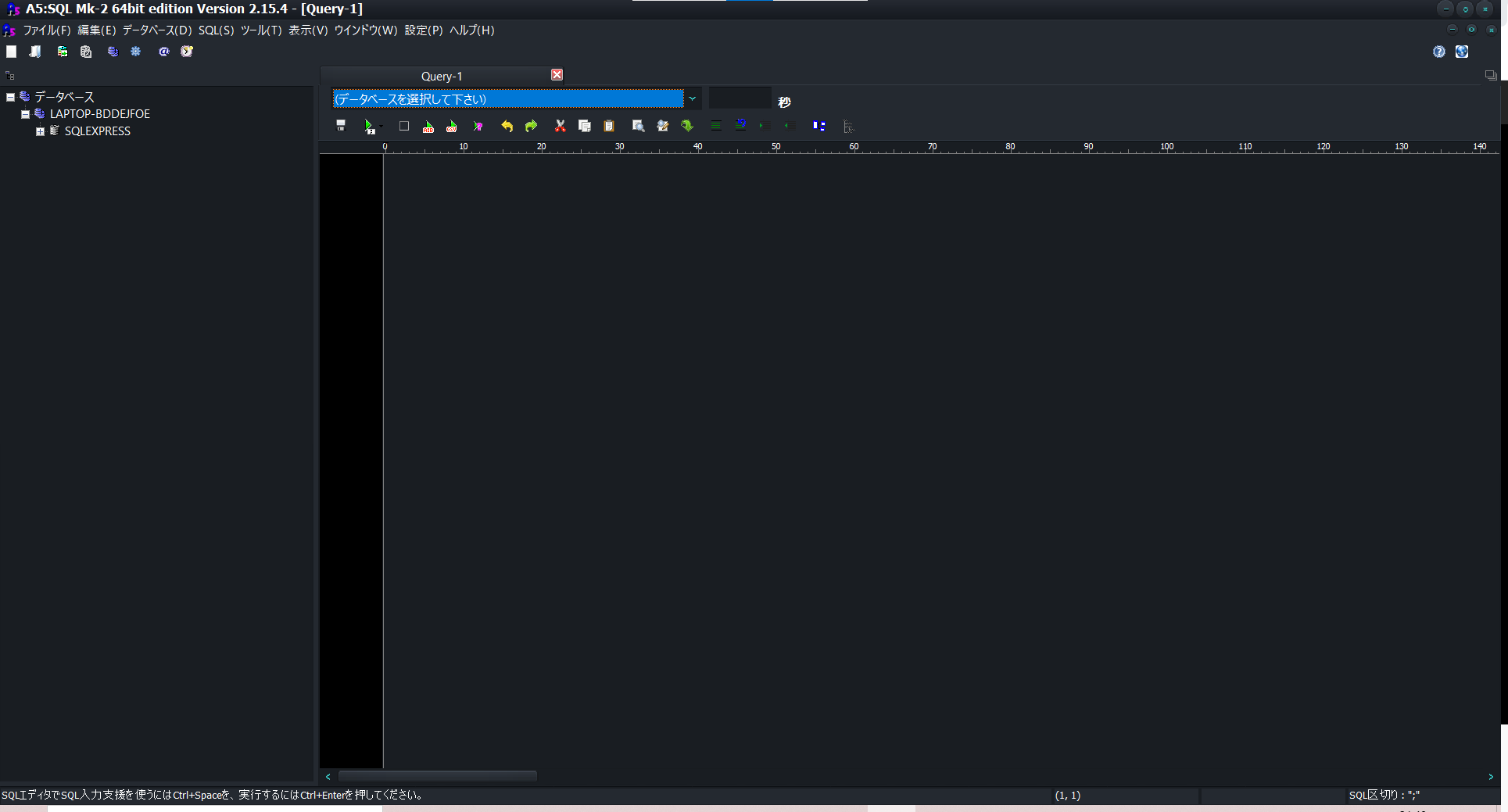Click the database combo dropdown arrow
1508x812 pixels.
(x=692, y=99)
